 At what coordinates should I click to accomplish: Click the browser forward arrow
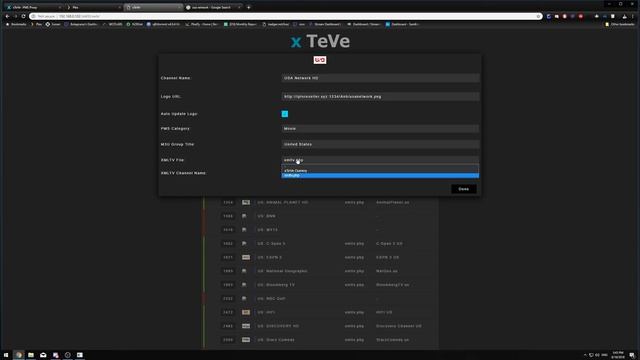[16, 16]
